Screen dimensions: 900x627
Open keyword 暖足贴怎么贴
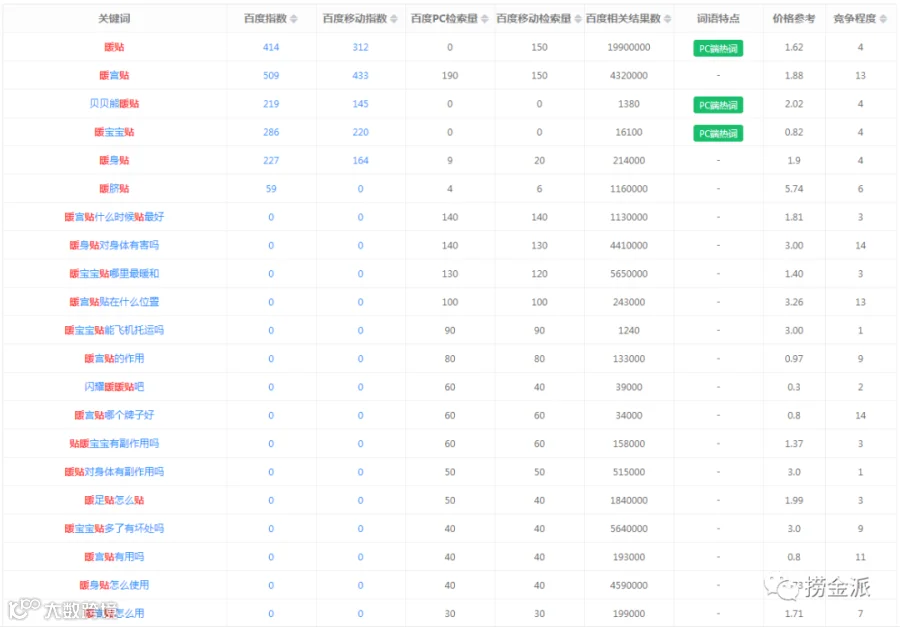[114, 500]
